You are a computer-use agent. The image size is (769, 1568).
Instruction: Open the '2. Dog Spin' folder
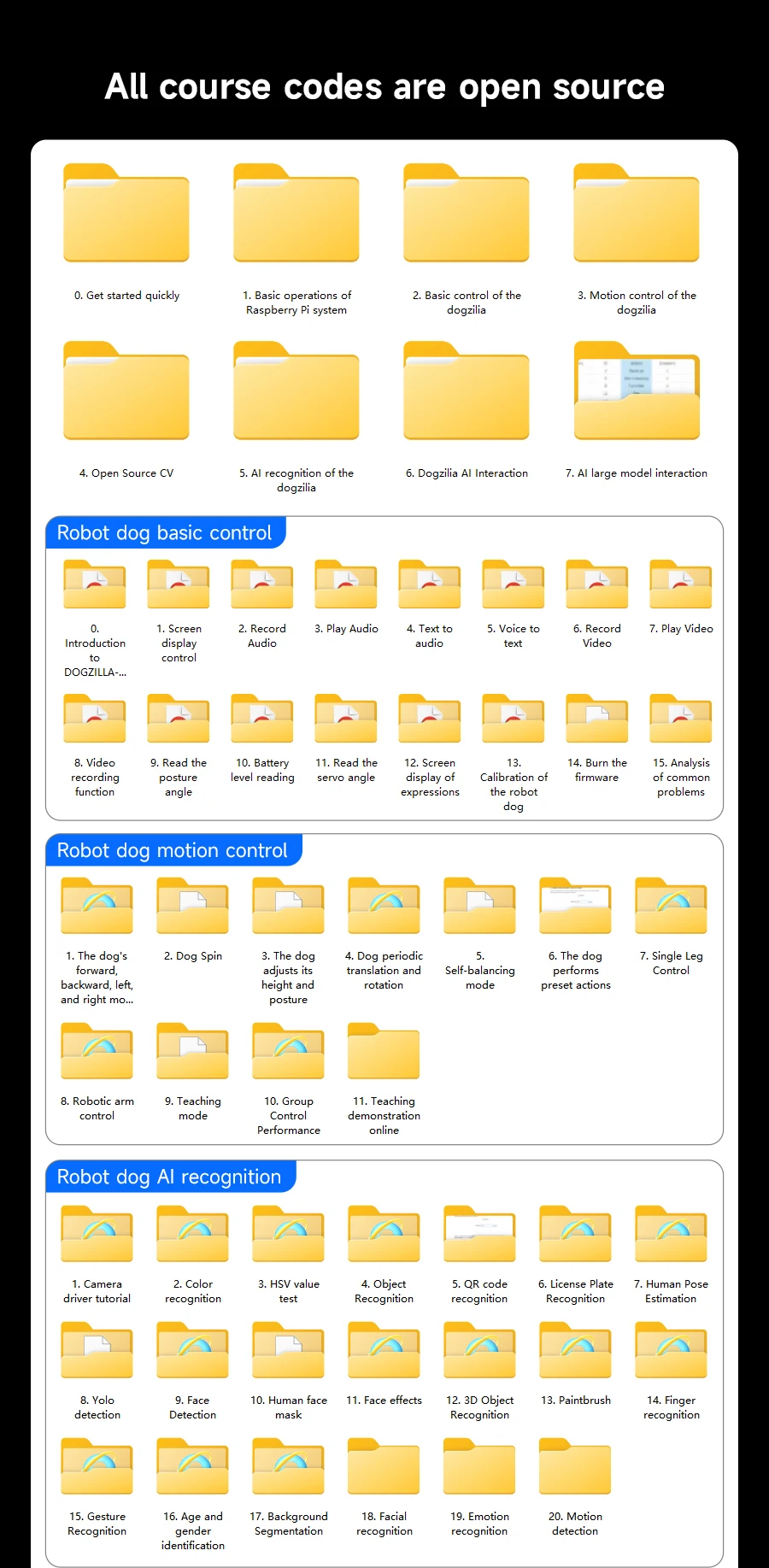(193, 907)
